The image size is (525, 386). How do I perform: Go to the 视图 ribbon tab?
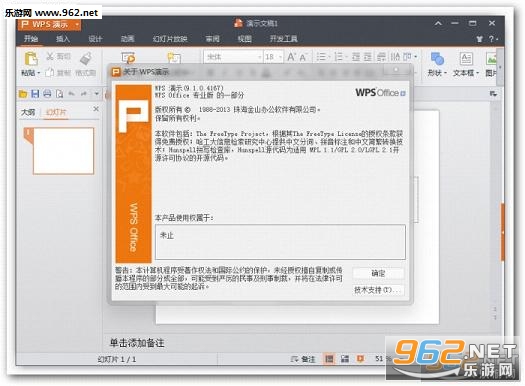pos(244,39)
